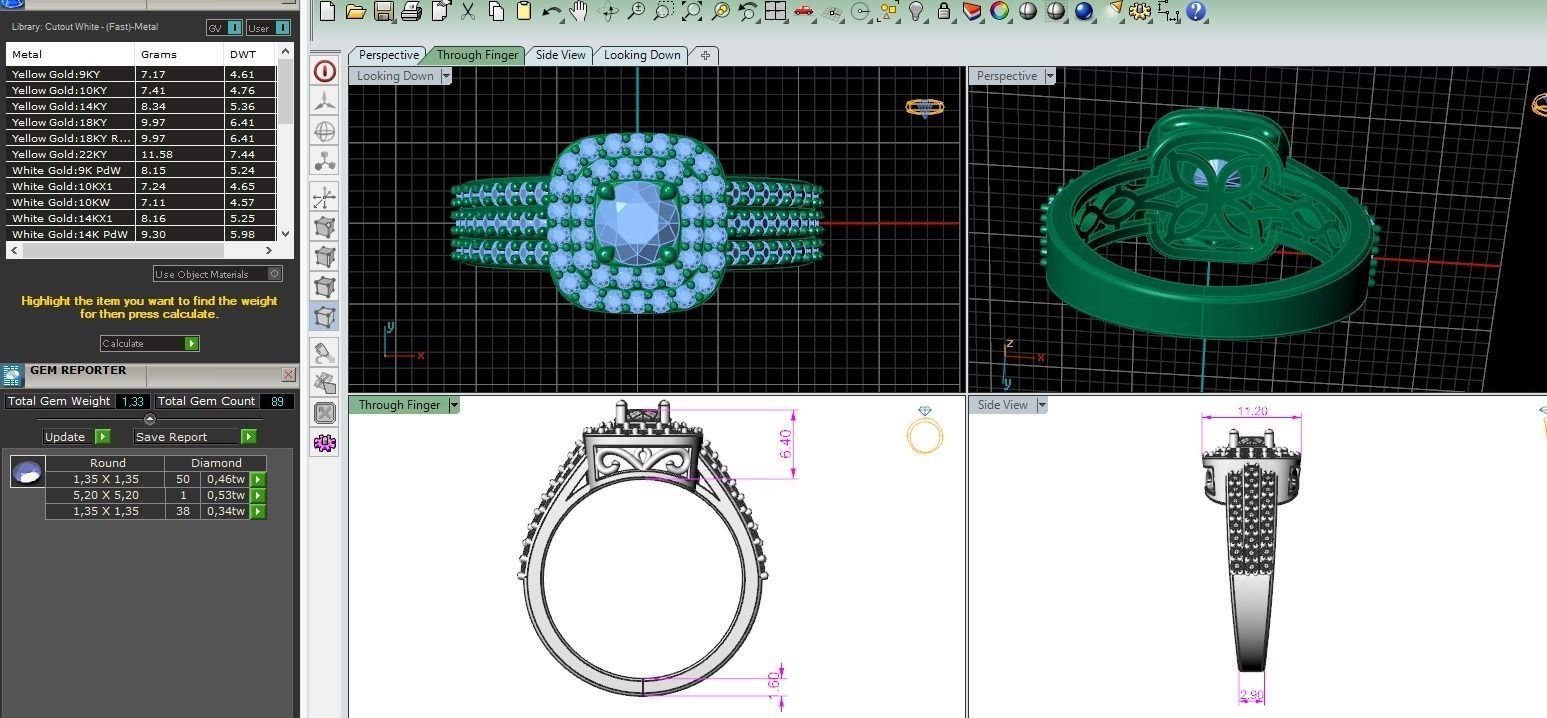The image size is (1547, 718).
Task: Expand the 38-stone 0,34tw gem row arrow
Action: click(258, 512)
